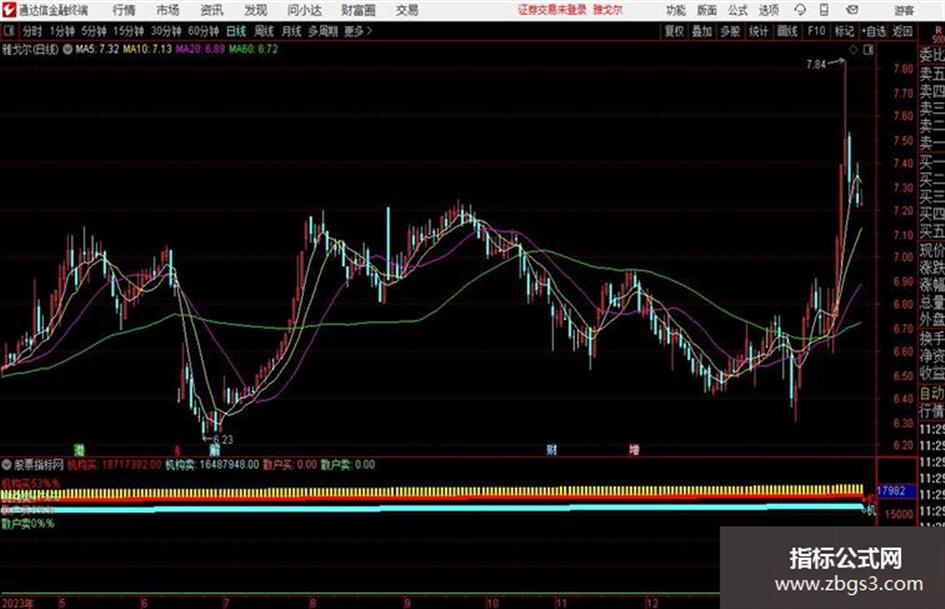
Task: Switch to the 月线 monthly tab
Action: click(291, 31)
